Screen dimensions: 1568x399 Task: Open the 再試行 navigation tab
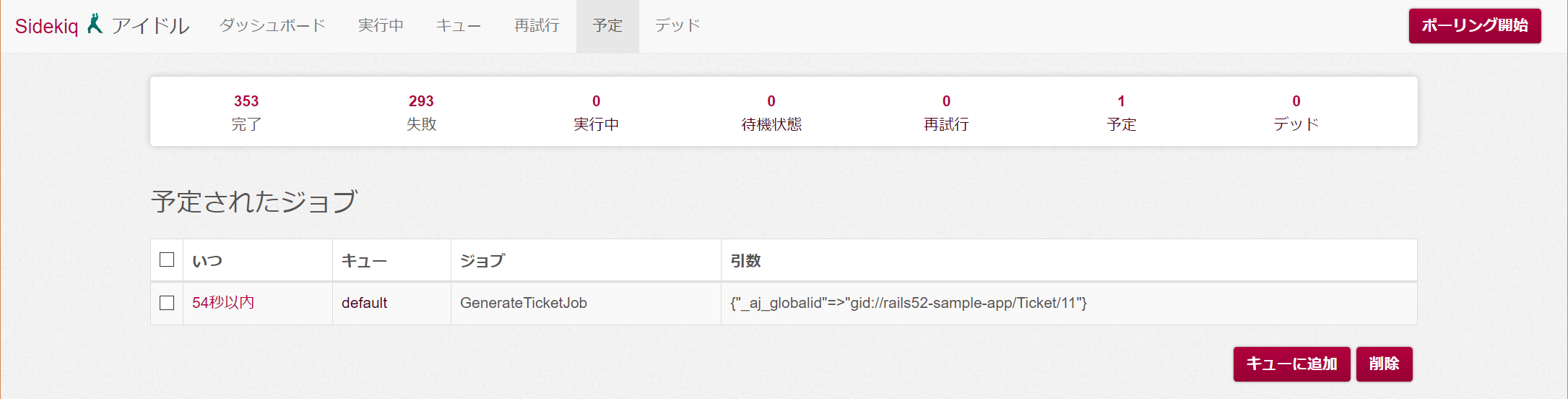point(537,25)
